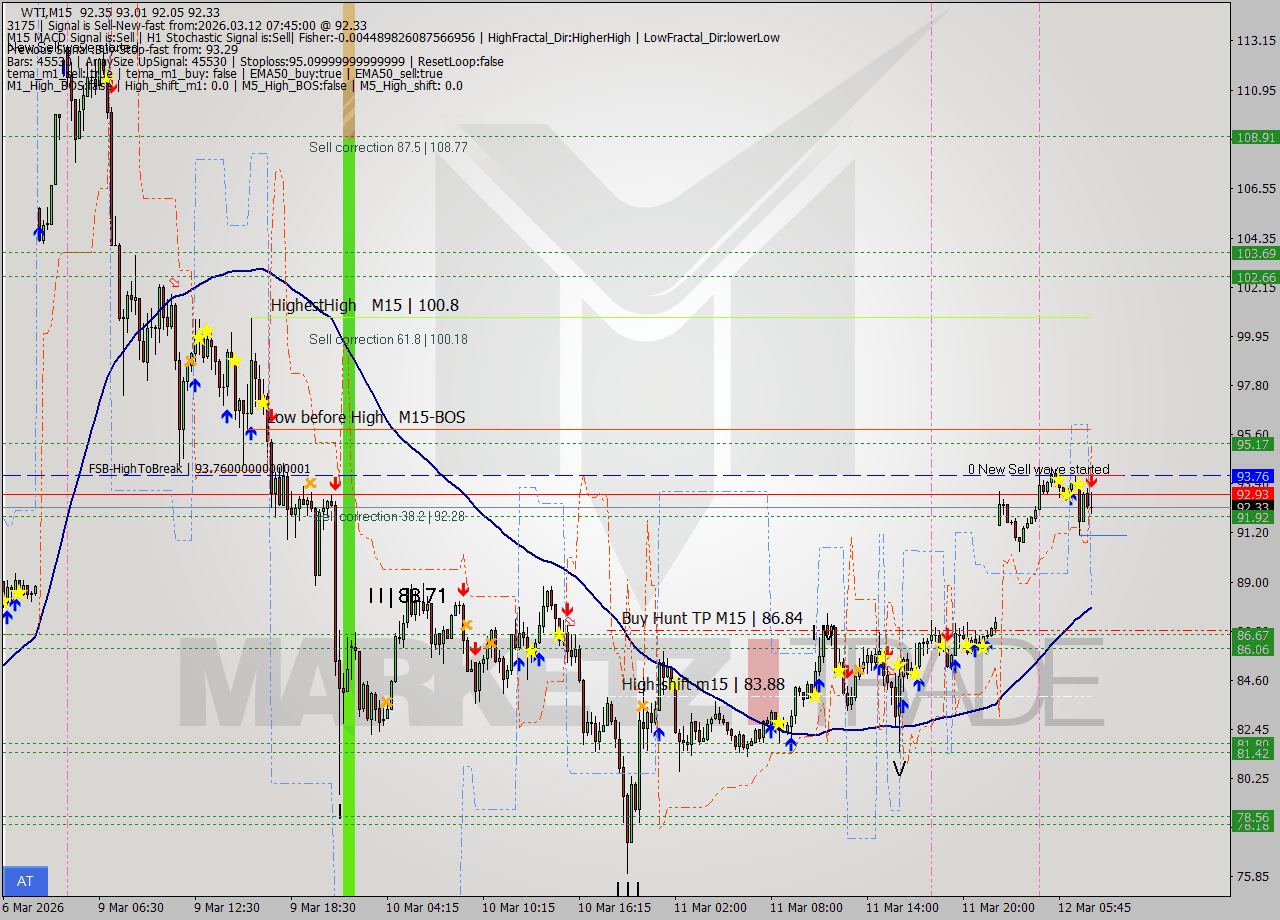This screenshot has width=1280, height=920.
Task: Select the red 92.93 price tag on the axis
Action: (x=1251, y=494)
